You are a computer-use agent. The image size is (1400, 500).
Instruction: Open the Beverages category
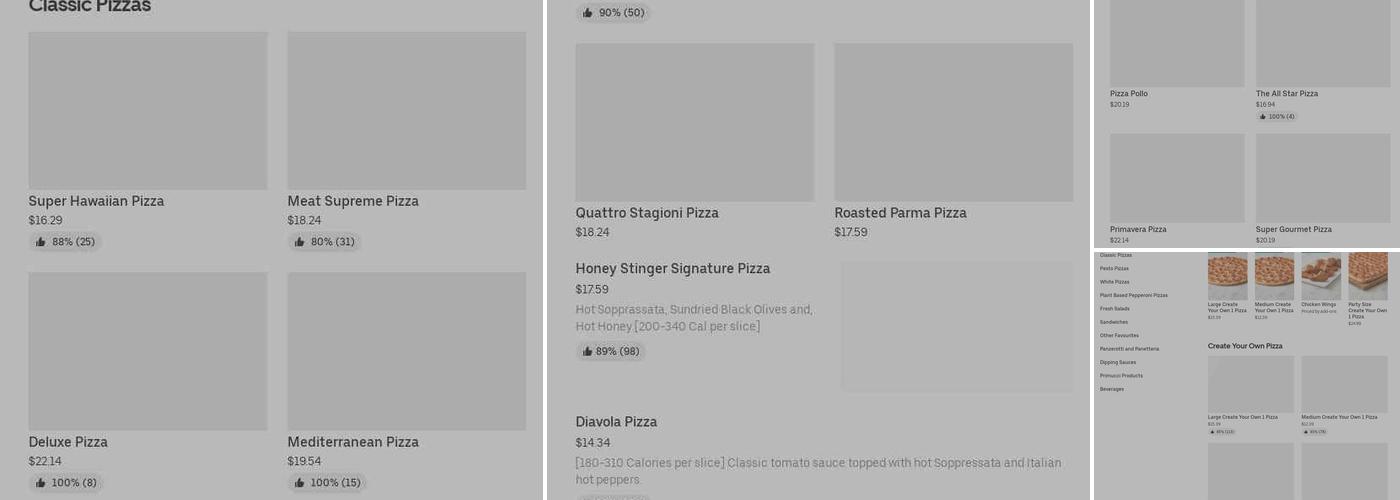[1111, 389]
